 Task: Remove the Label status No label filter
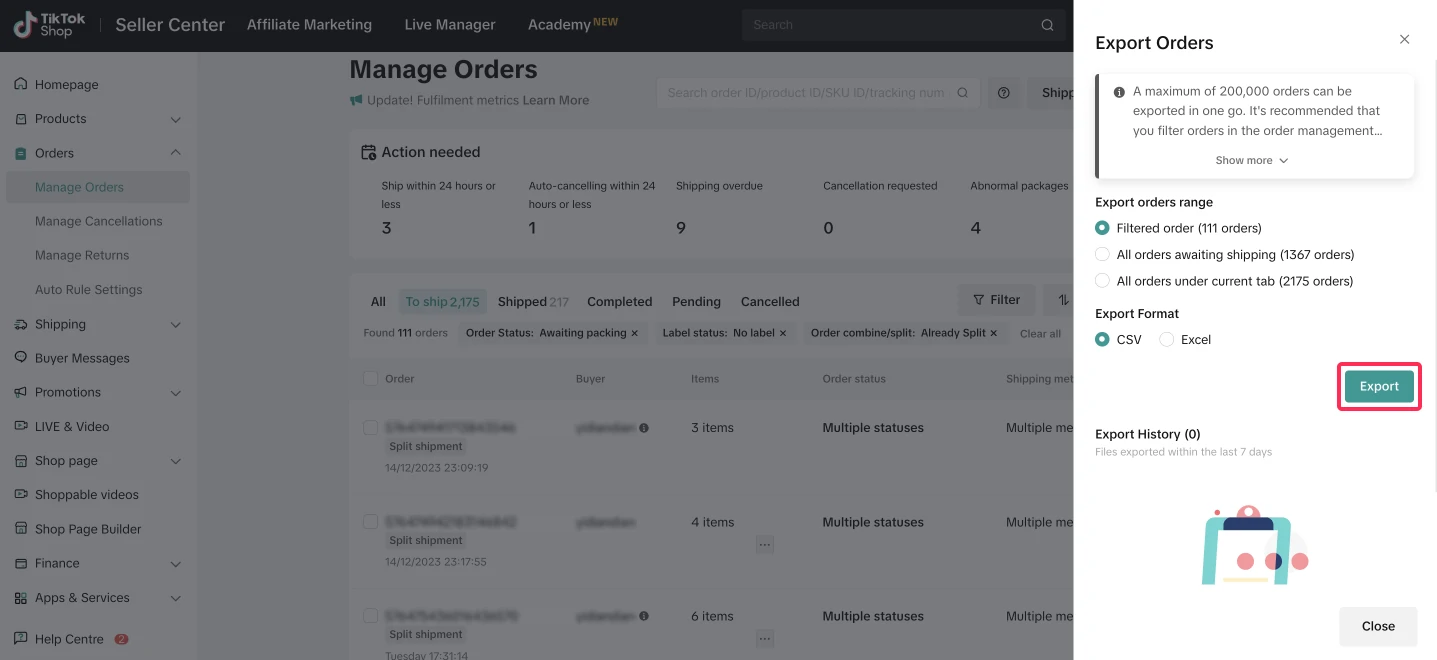(782, 333)
